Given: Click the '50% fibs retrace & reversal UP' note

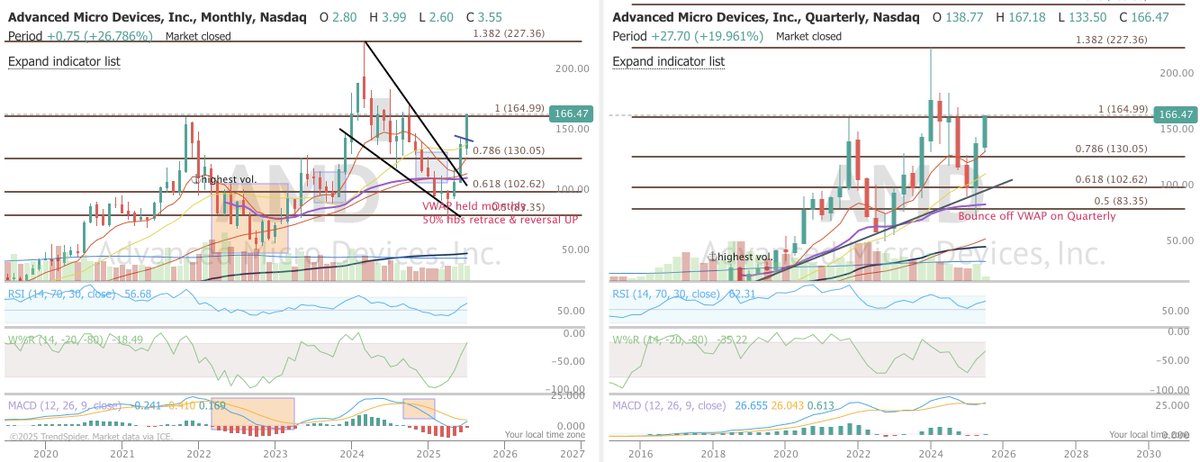Looking at the screenshot, I should tap(501, 219).
